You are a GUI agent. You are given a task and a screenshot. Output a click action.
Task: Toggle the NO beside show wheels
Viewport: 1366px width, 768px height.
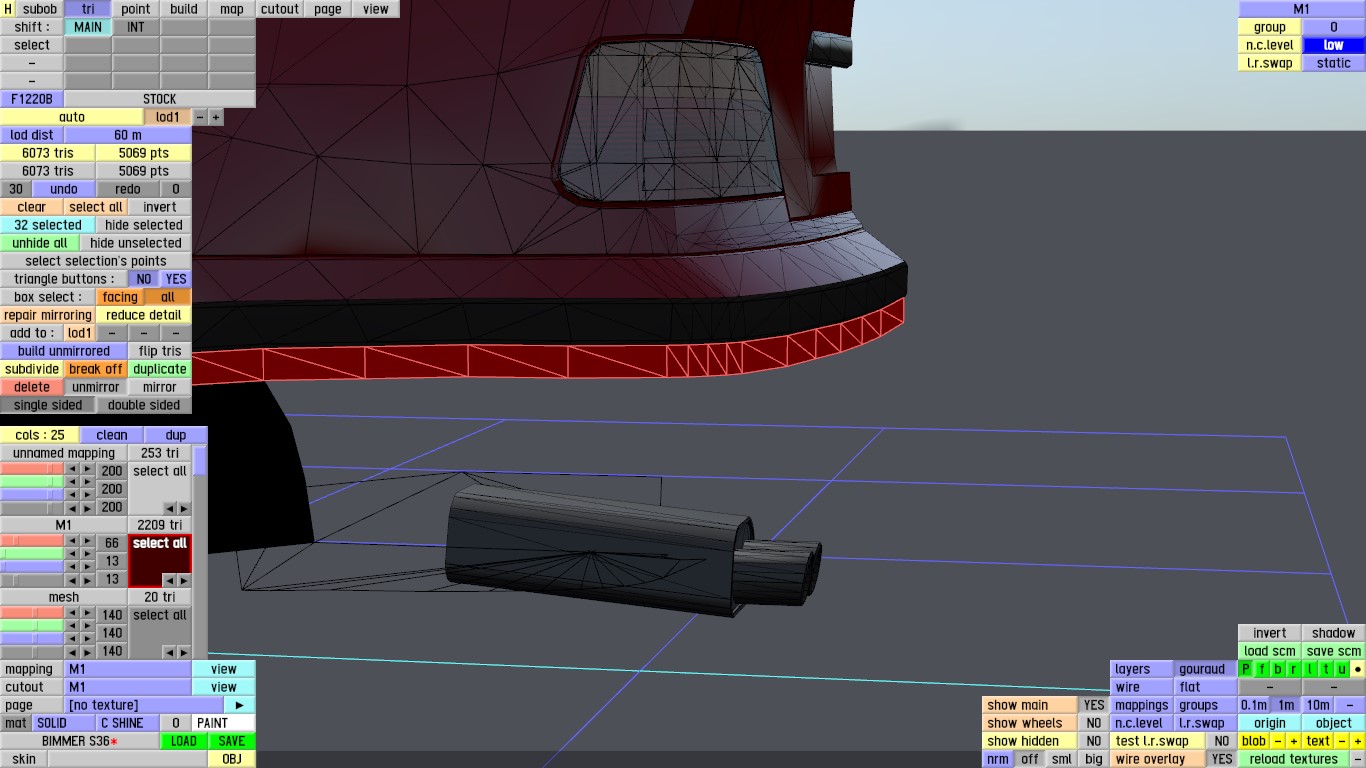(x=1094, y=723)
